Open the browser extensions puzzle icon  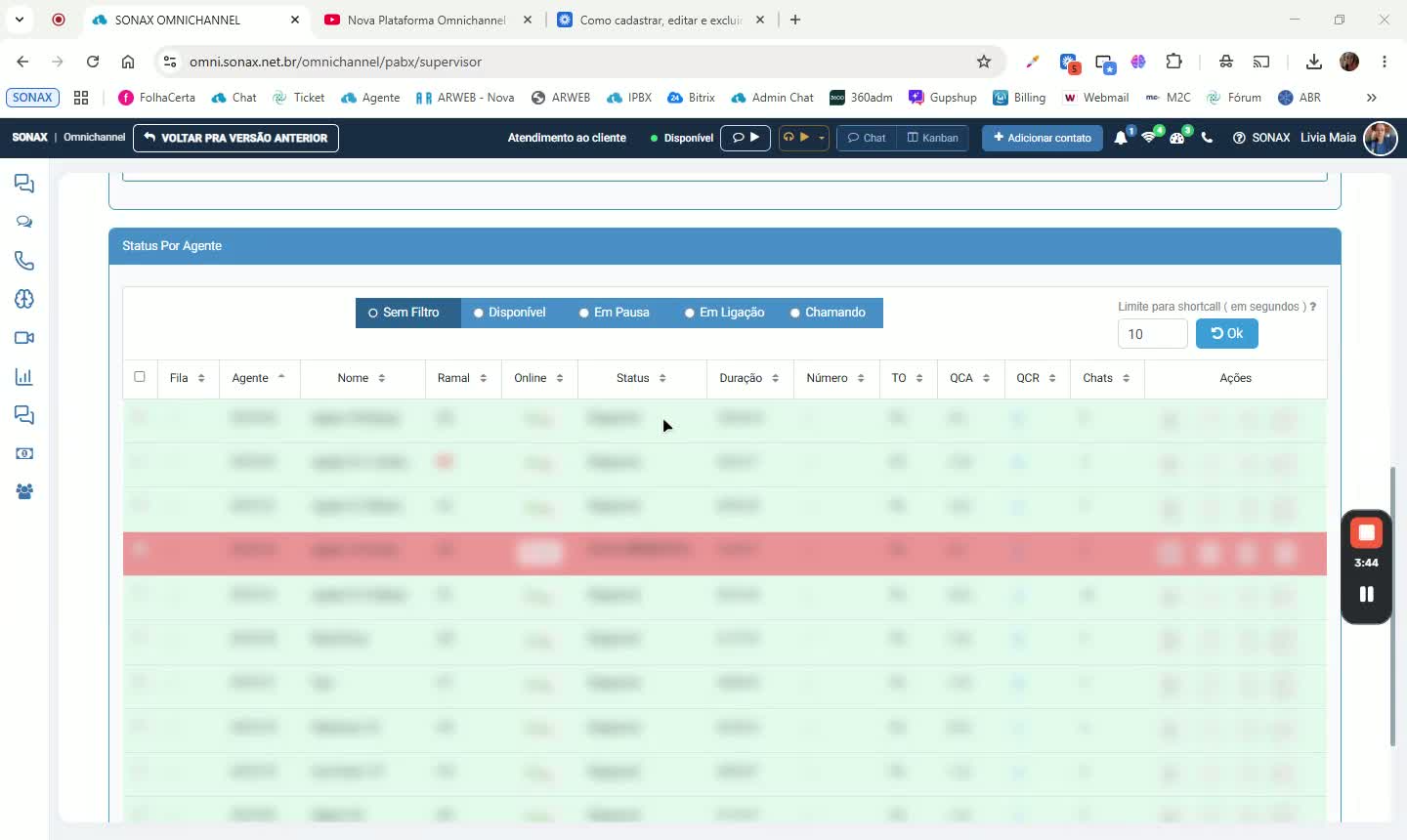pyautogui.click(x=1174, y=62)
